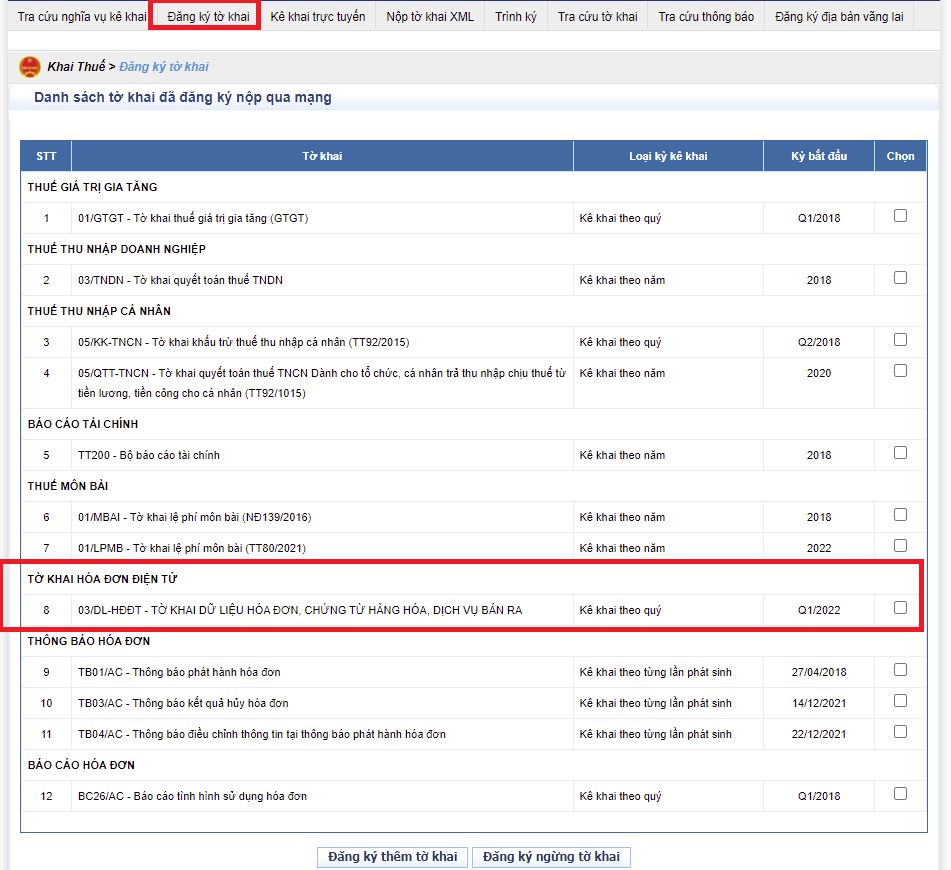
Task: Go to the Trình ký tab
Action: [515, 17]
